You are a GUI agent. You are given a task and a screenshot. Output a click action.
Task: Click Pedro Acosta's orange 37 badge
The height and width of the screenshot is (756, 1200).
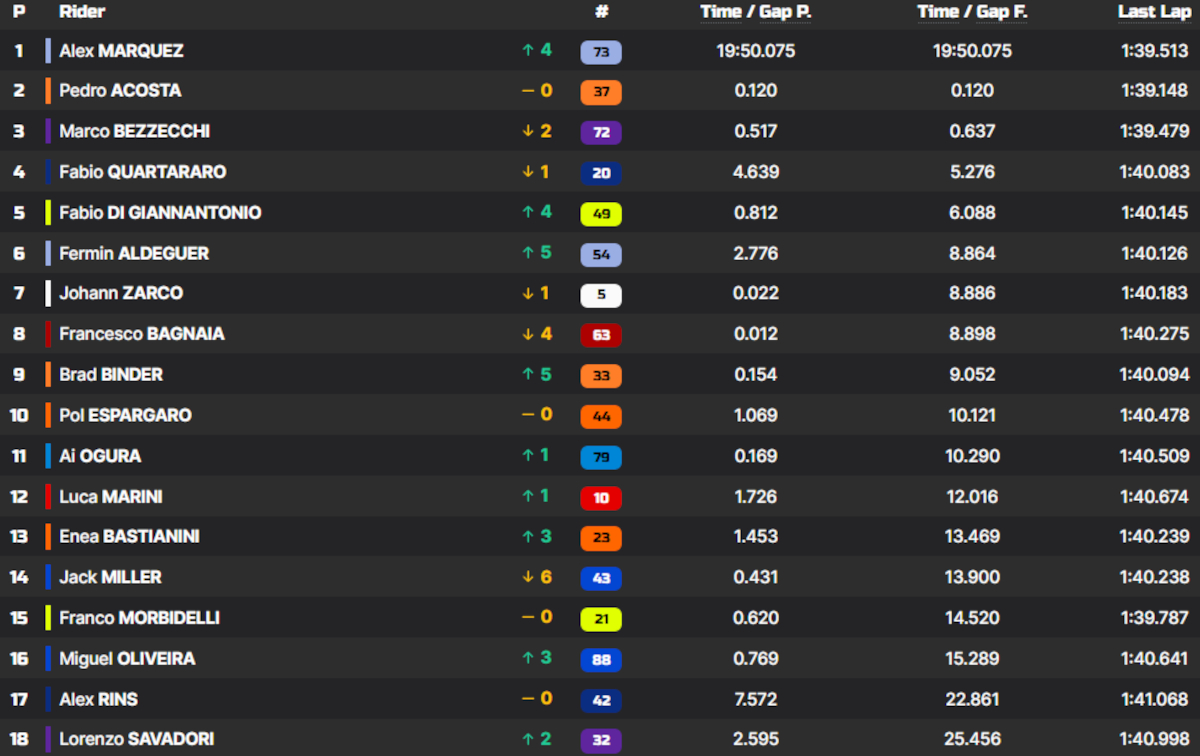[601, 92]
